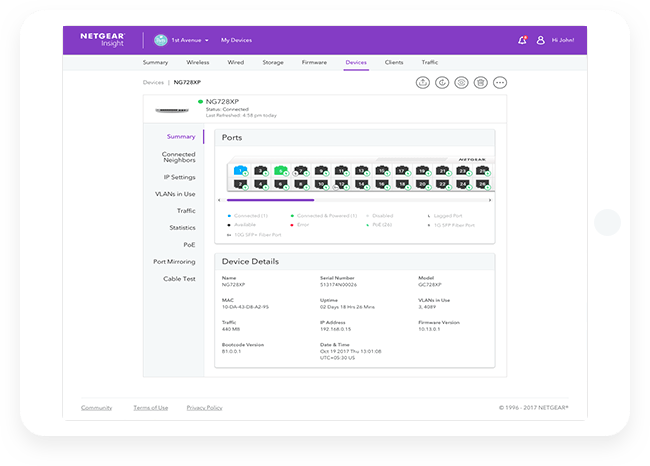Open the three-dots more options icon

[x=500, y=83]
